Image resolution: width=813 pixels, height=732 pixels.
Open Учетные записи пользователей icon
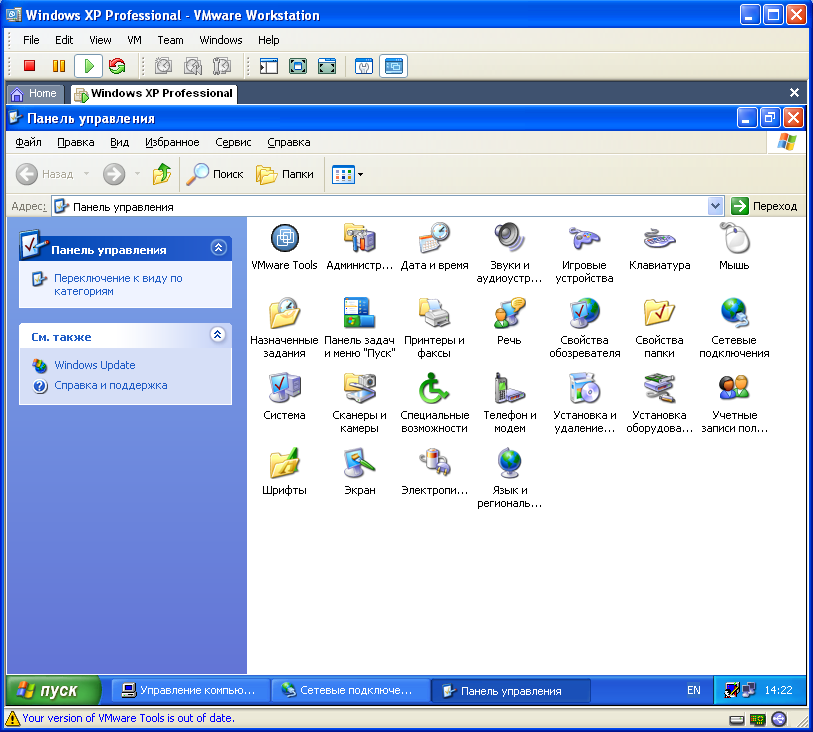click(734, 403)
